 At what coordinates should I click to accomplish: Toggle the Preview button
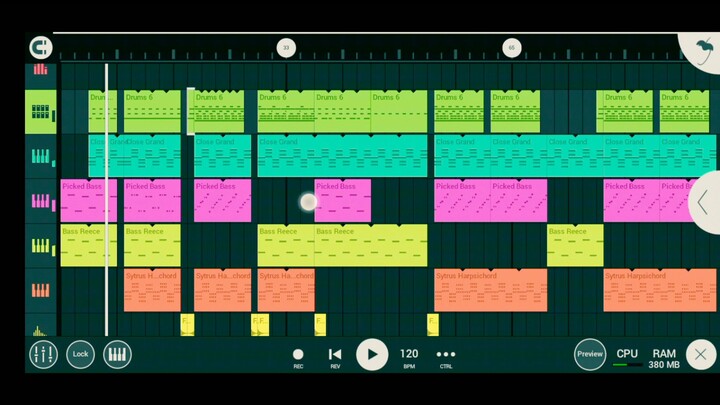coord(590,354)
